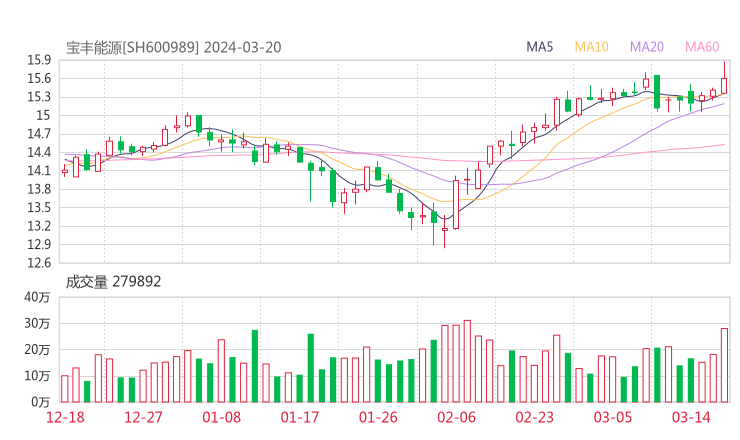This screenshot has height=440, width=740.
Task: Click the 15.6 price axis label
Action: pyautogui.click(x=39, y=79)
